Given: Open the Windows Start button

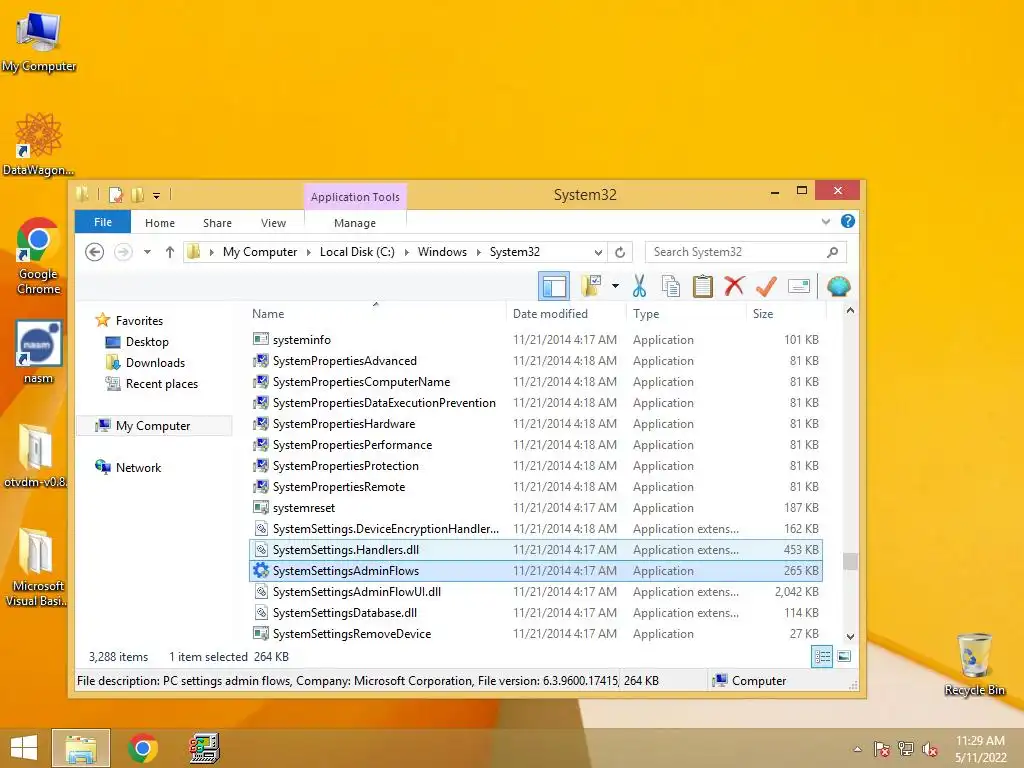Looking at the screenshot, I should (24, 748).
